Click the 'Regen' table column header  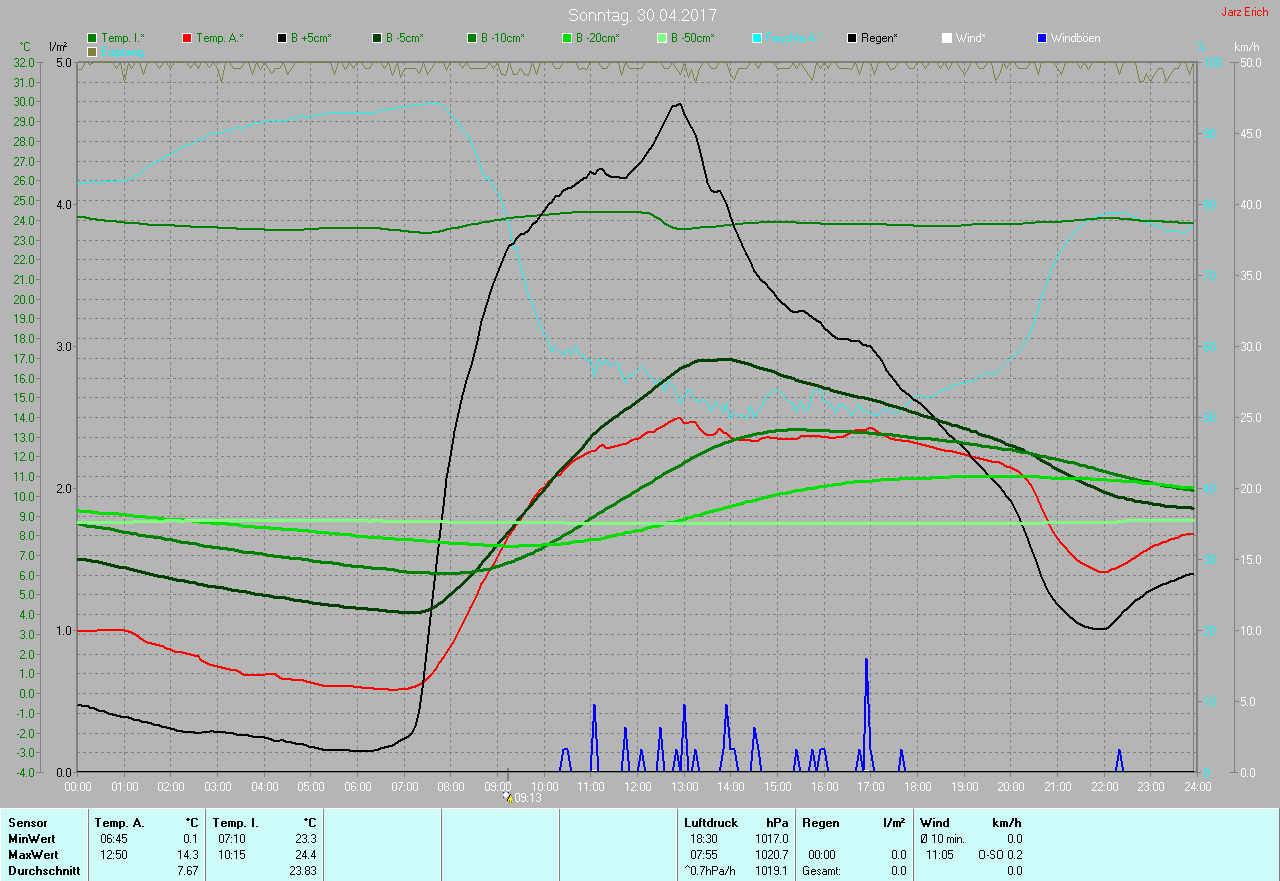point(819,822)
